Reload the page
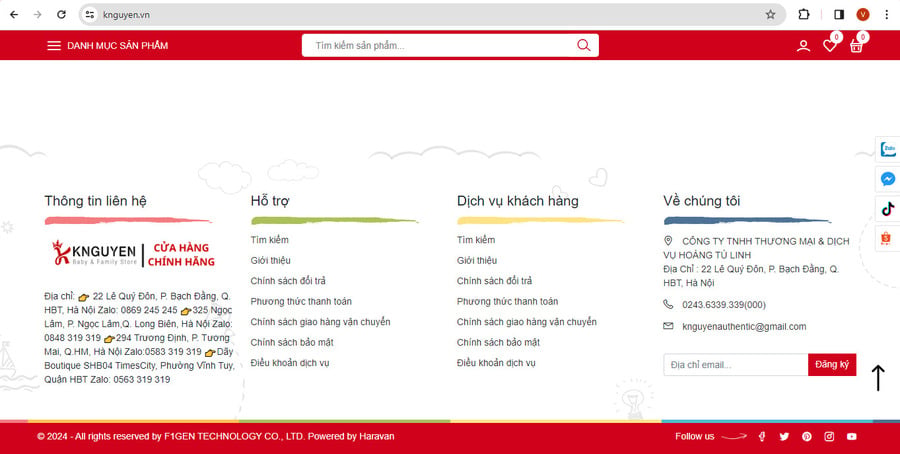The height and width of the screenshot is (454, 900). click(x=61, y=14)
